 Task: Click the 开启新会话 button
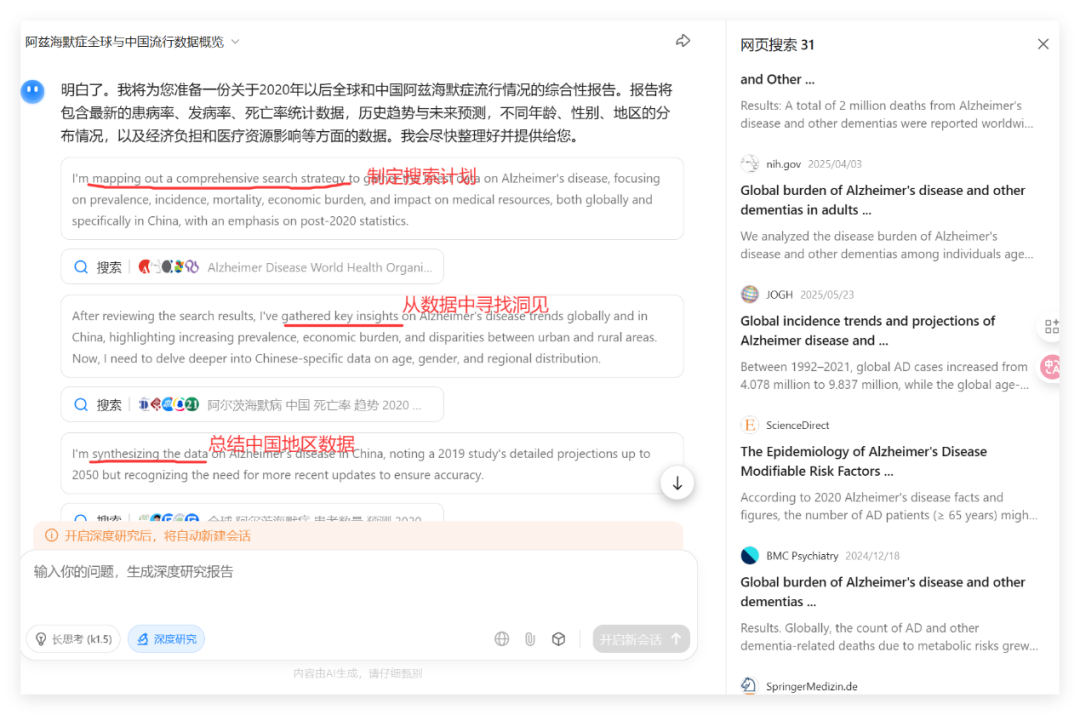tap(641, 639)
